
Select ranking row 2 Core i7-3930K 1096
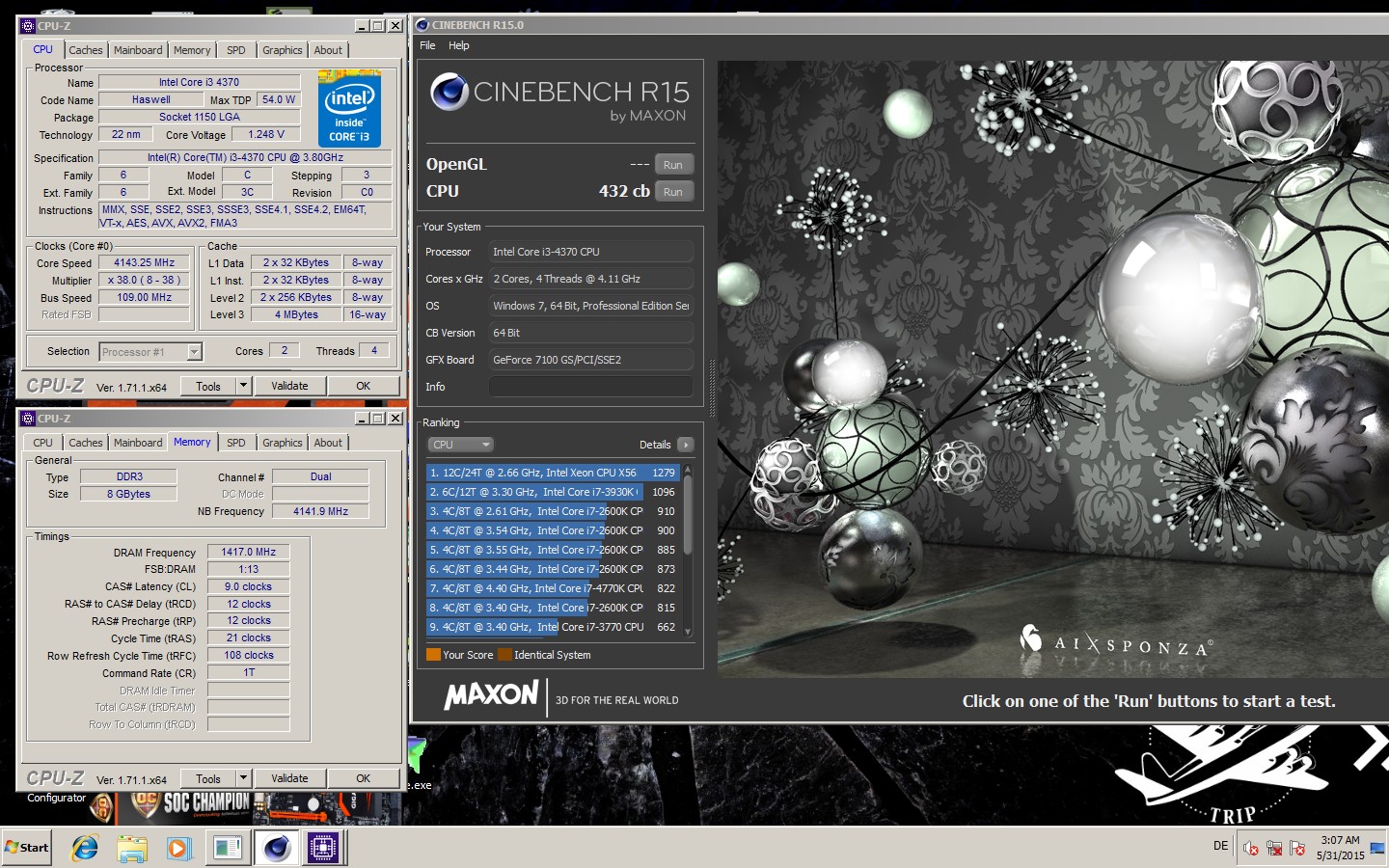coord(554,492)
